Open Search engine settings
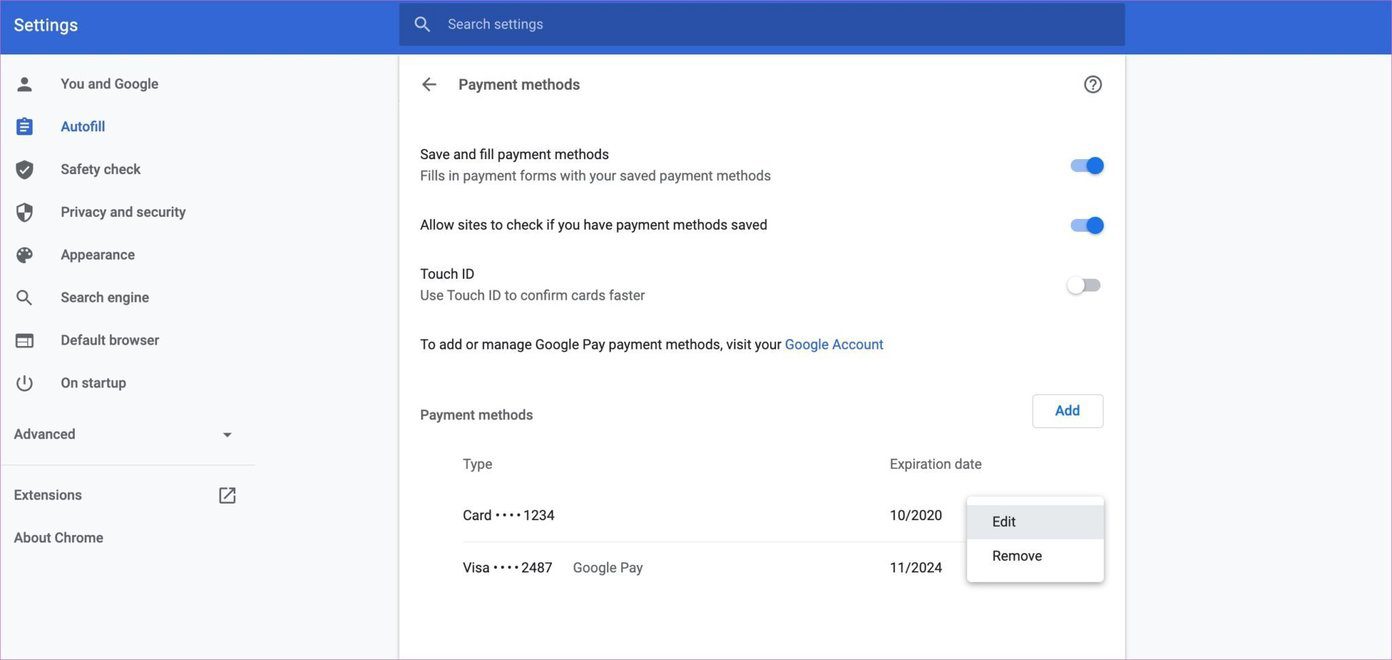The height and width of the screenshot is (660, 1392). coord(104,298)
